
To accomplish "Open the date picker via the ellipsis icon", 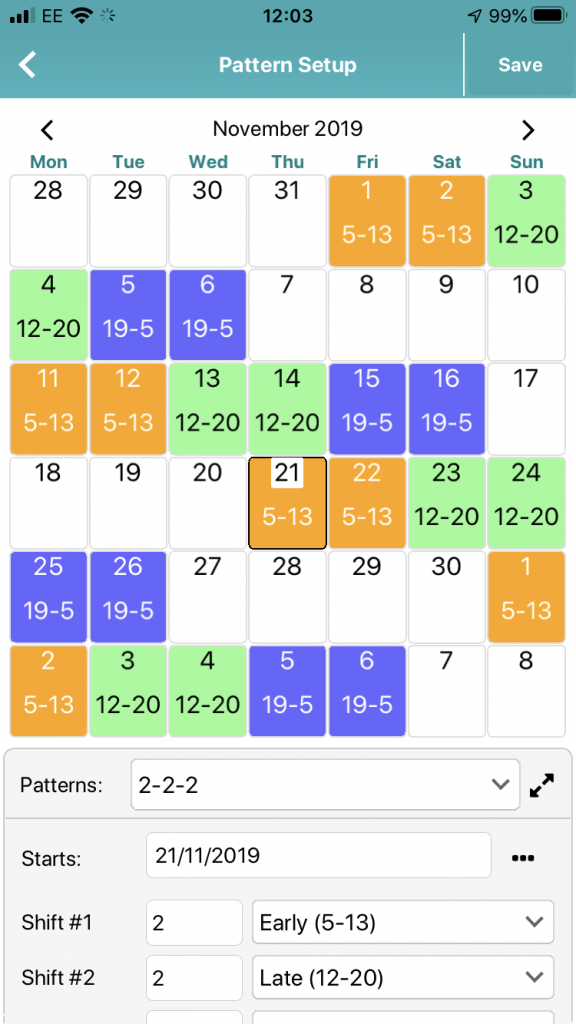I will pyautogui.click(x=522, y=855).
